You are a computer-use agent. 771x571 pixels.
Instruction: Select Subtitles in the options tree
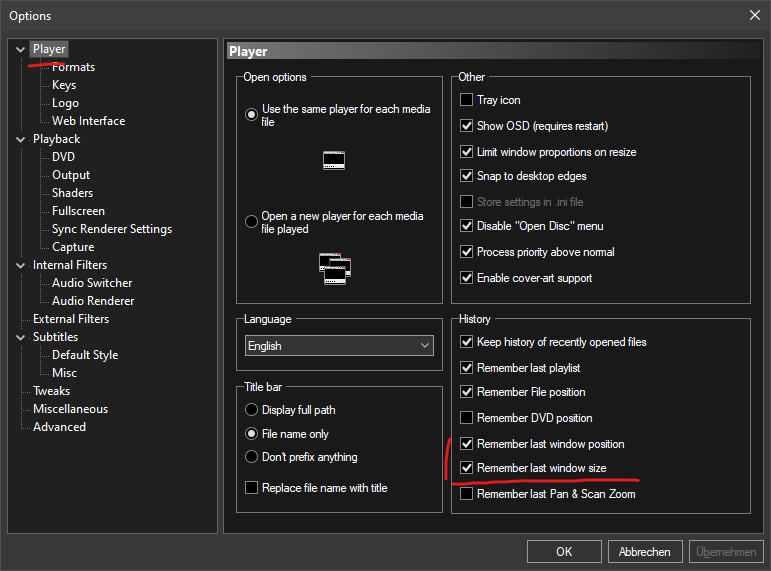(x=55, y=337)
